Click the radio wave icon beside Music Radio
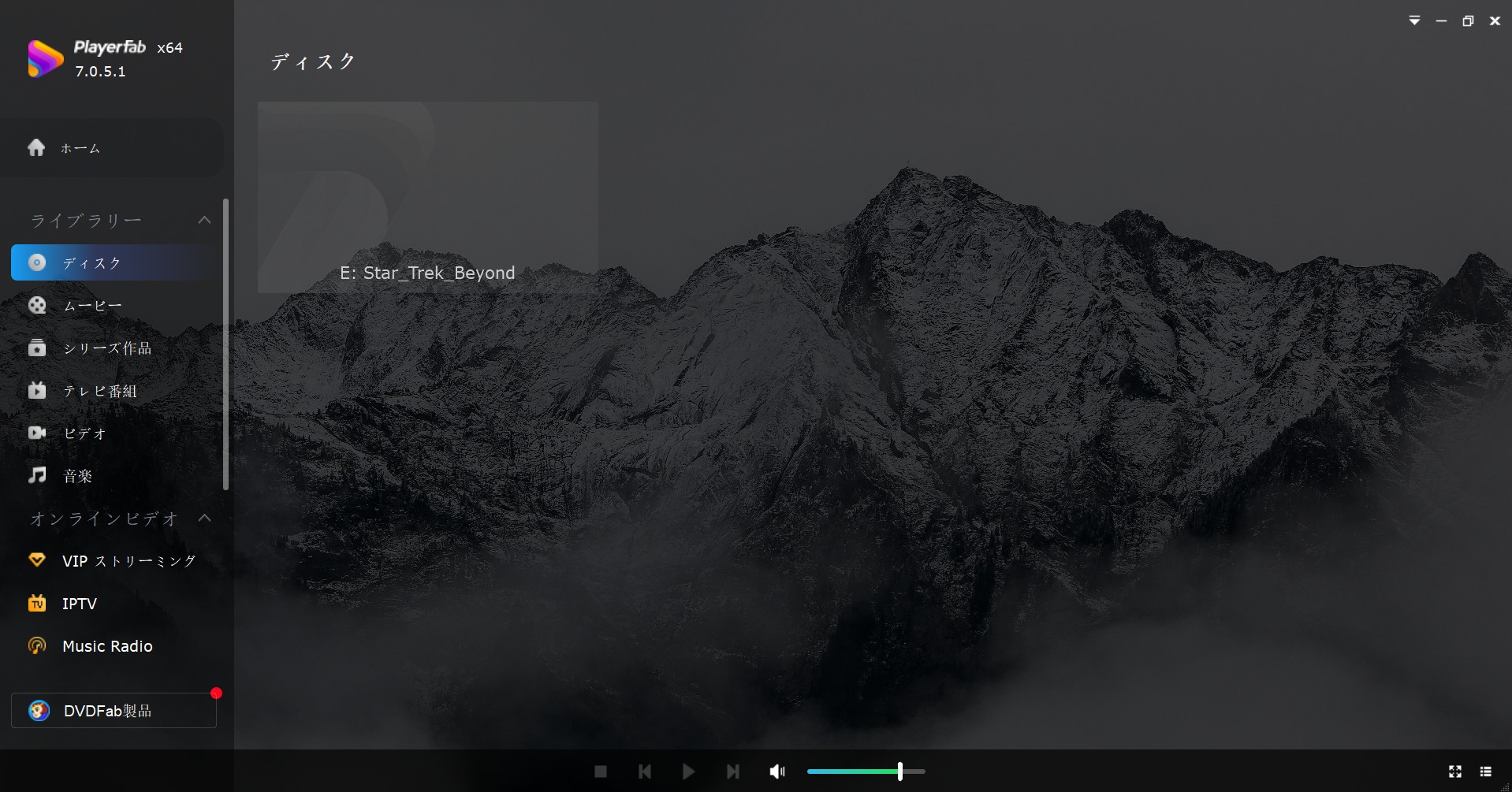This screenshot has width=1512, height=792. [x=37, y=645]
